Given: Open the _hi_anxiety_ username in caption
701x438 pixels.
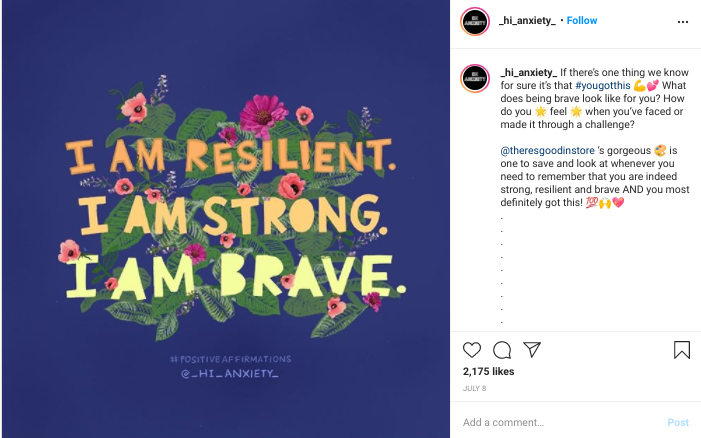Looking at the screenshot, I should coord(528,72).
